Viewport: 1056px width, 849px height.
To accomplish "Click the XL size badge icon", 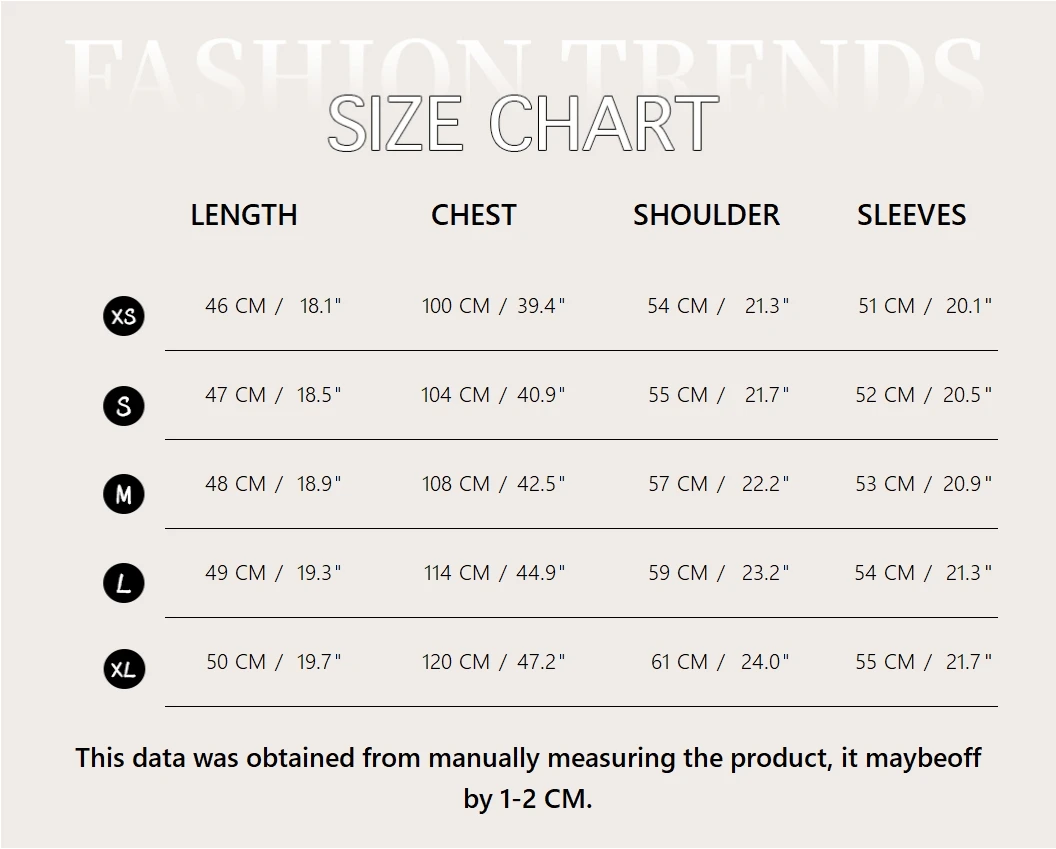I will [x=124, y=669].
